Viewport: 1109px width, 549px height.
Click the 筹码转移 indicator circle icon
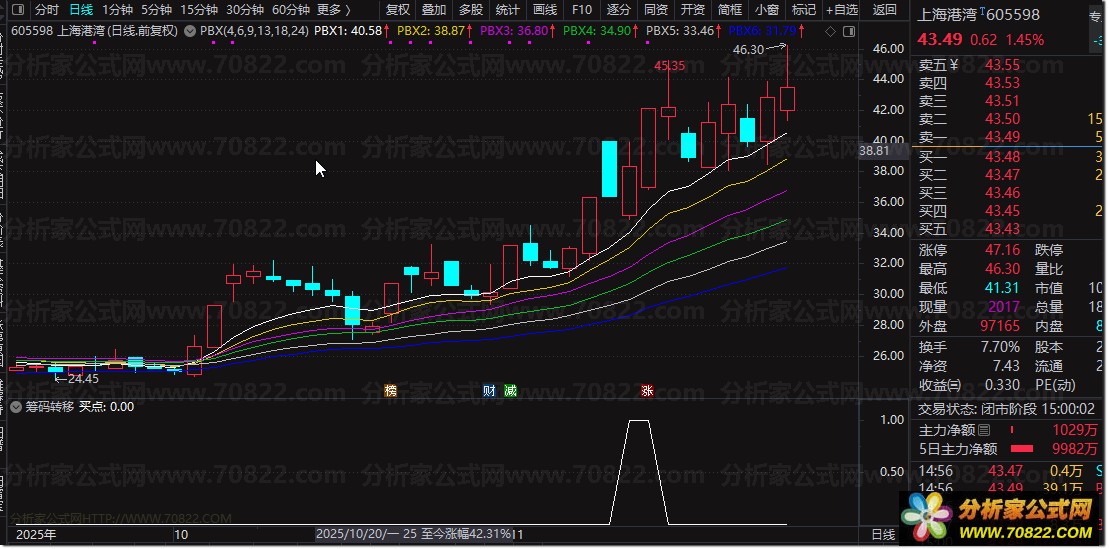pyautogui.click(x=17, y=407)
